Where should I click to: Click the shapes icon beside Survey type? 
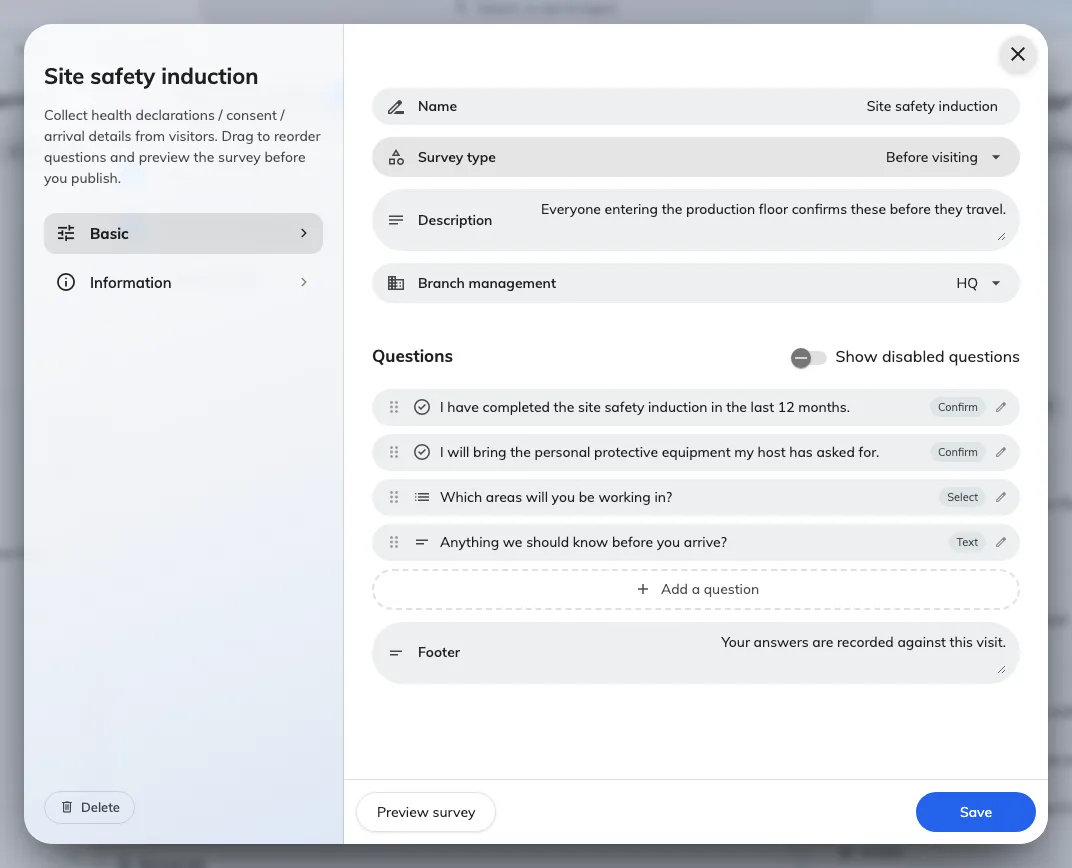(x=396, y=157)
